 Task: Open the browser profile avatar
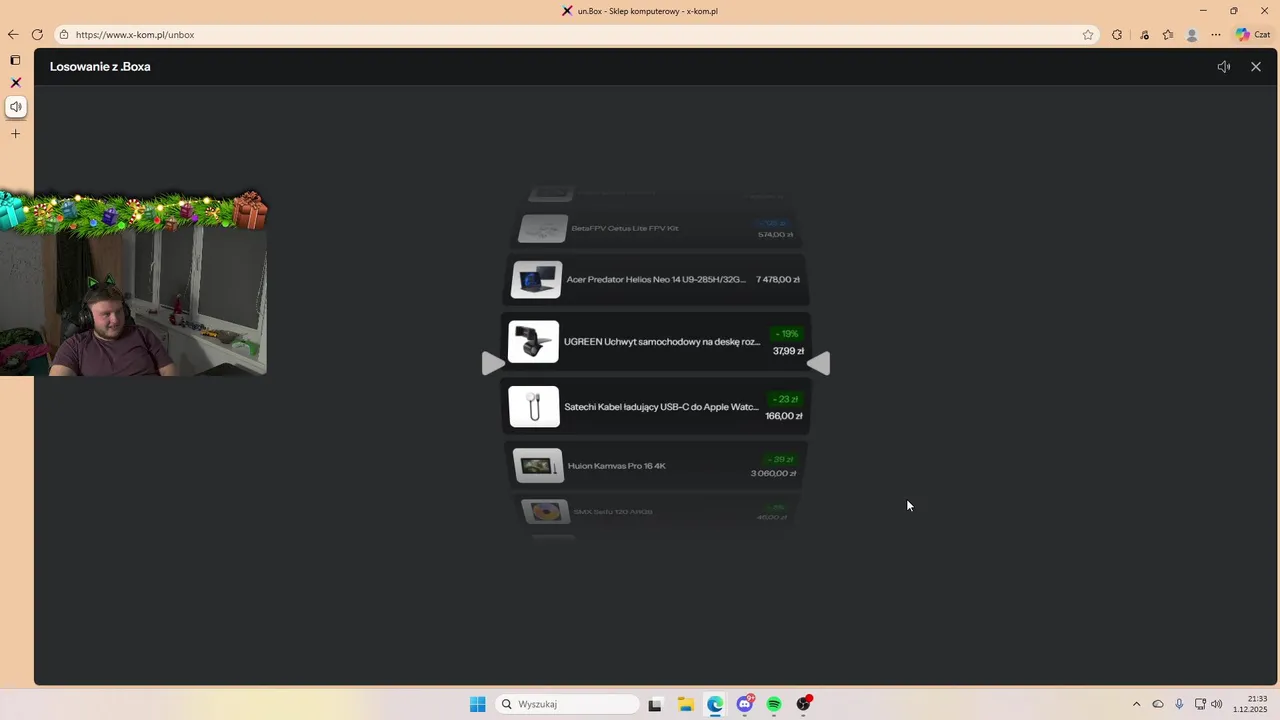tap(1192, 34)
